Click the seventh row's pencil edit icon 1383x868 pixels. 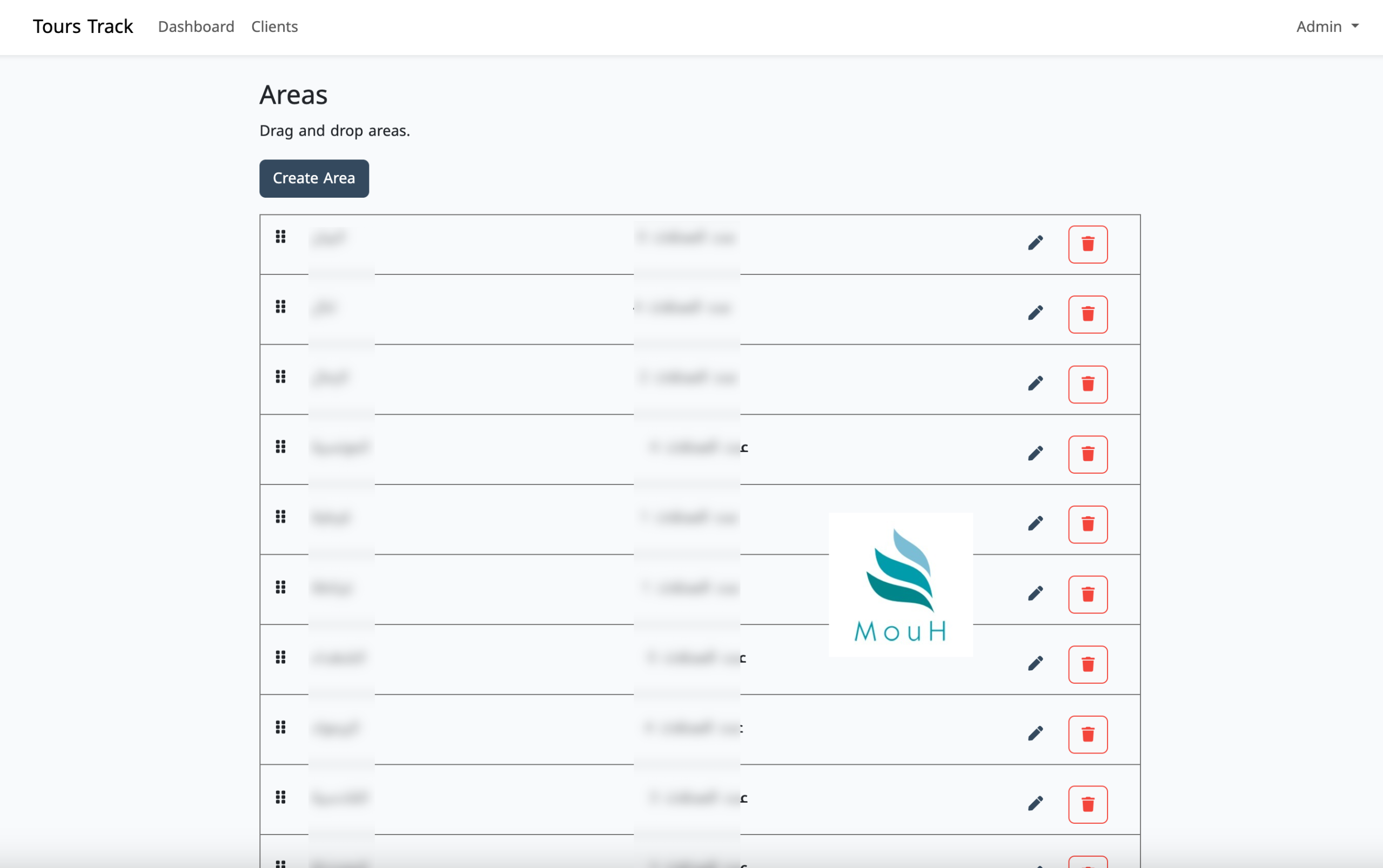click(1035, 663)
